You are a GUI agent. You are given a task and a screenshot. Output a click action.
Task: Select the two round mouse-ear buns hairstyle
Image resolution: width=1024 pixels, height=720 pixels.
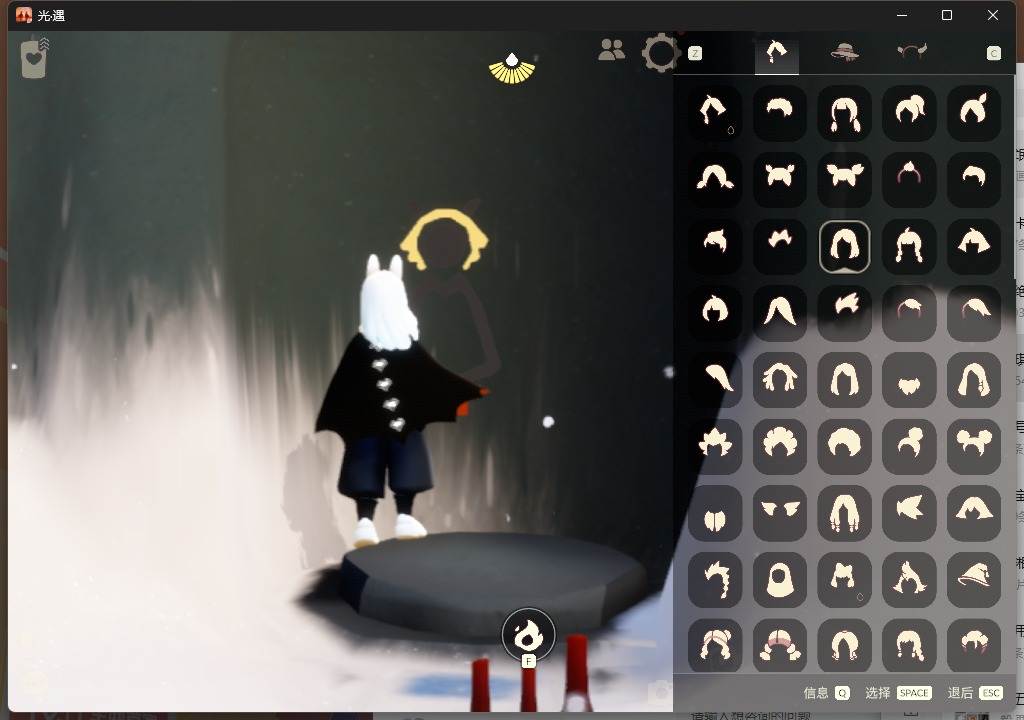pyautogui.click(x=974, y=446)
